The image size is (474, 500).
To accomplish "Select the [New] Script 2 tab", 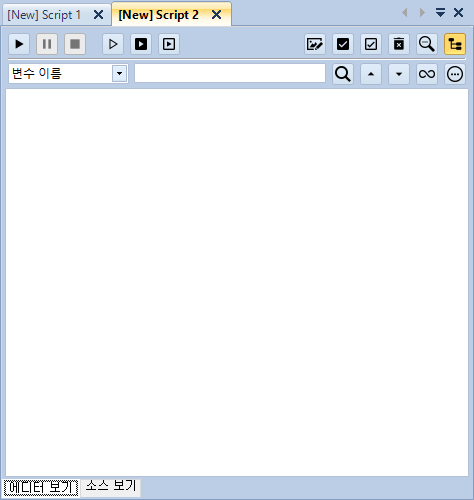I will click(159, 15).
